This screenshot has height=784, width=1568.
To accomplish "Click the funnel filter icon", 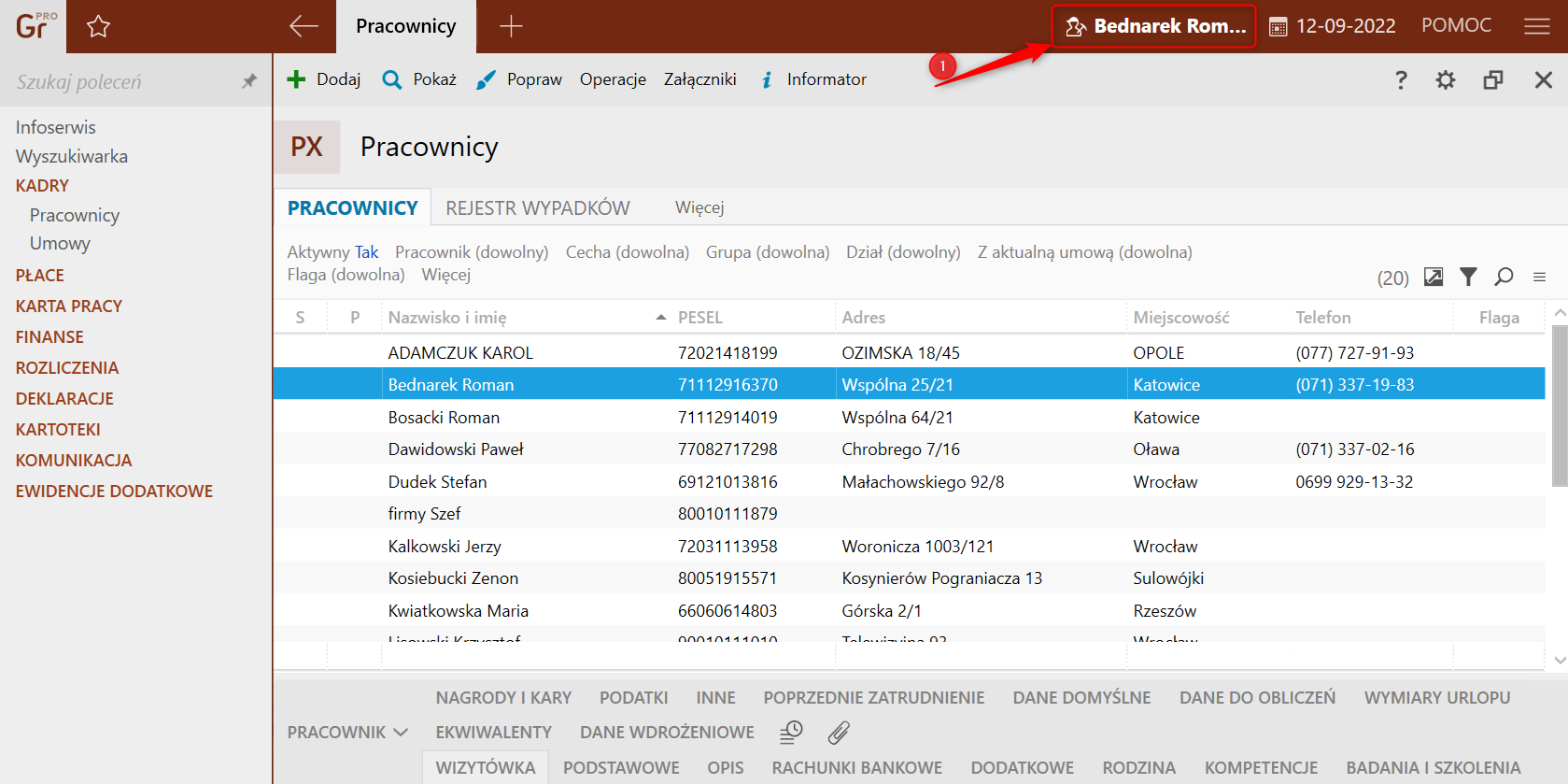I will pyautogui.click(x=1469, y=277).
